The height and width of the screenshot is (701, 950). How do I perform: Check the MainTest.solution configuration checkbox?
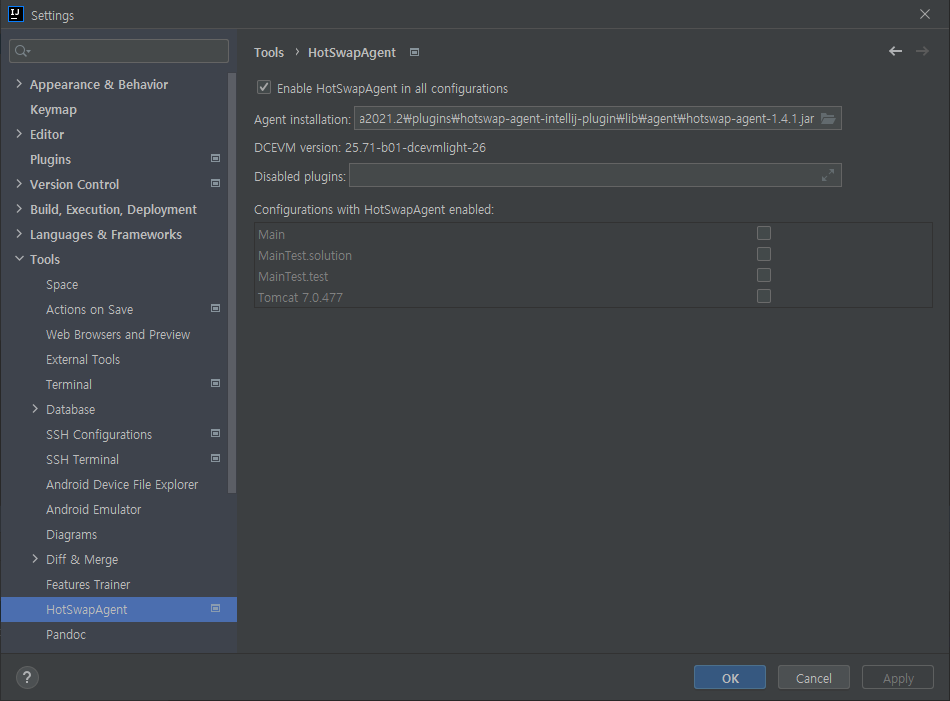(764, 254)
